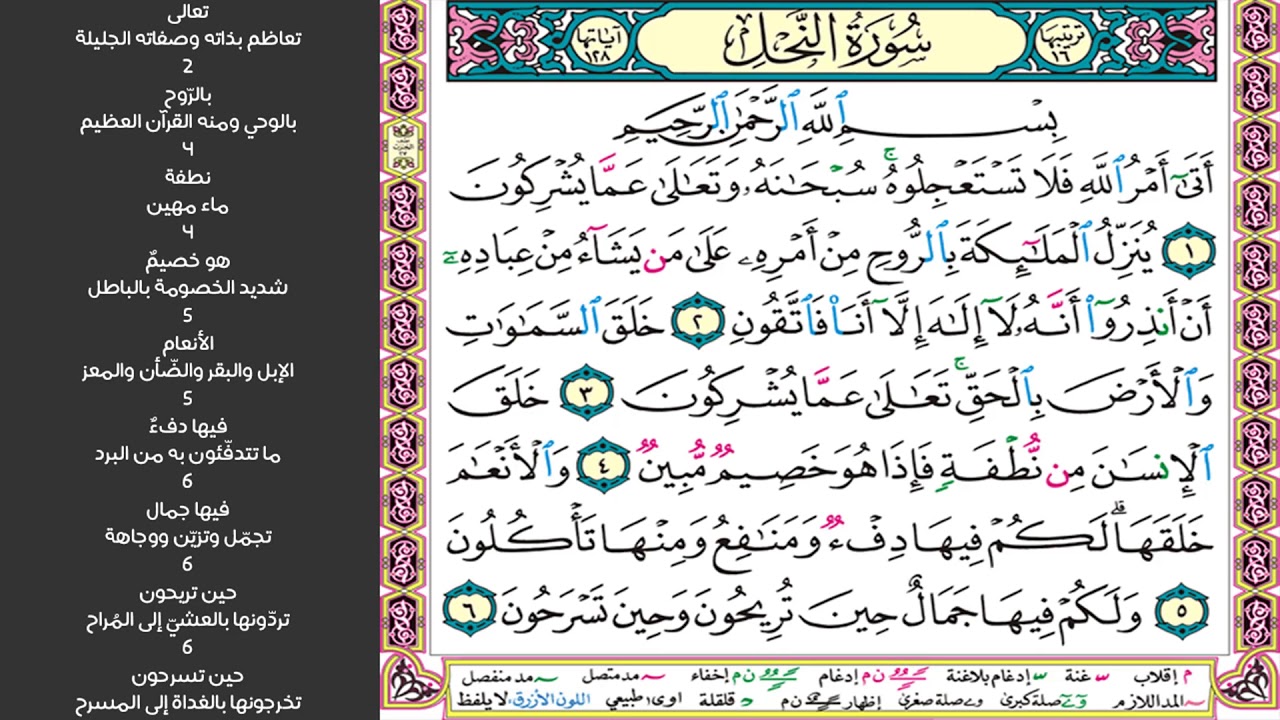Click the sidebar phrase 'حين تسرحون'
This screenshot has width=1280, height=720.
click(188, 676)
